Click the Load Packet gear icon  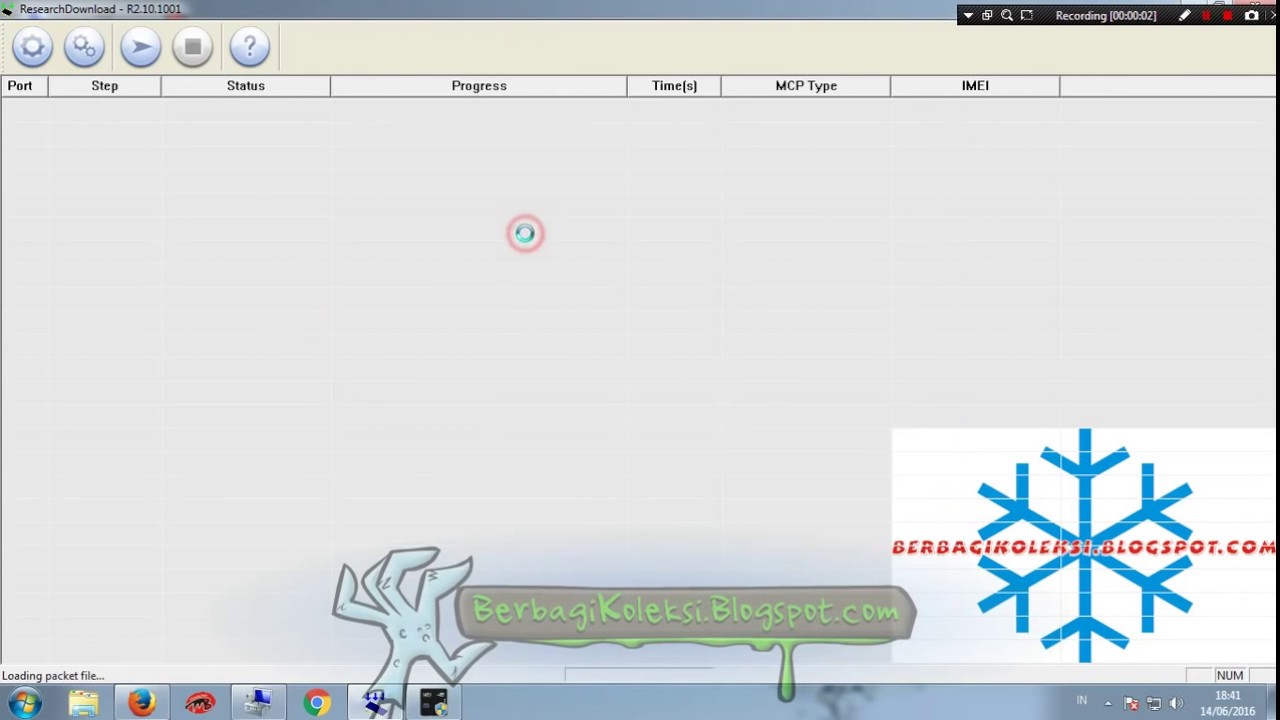pyautogui.click(x=33, y=47)
